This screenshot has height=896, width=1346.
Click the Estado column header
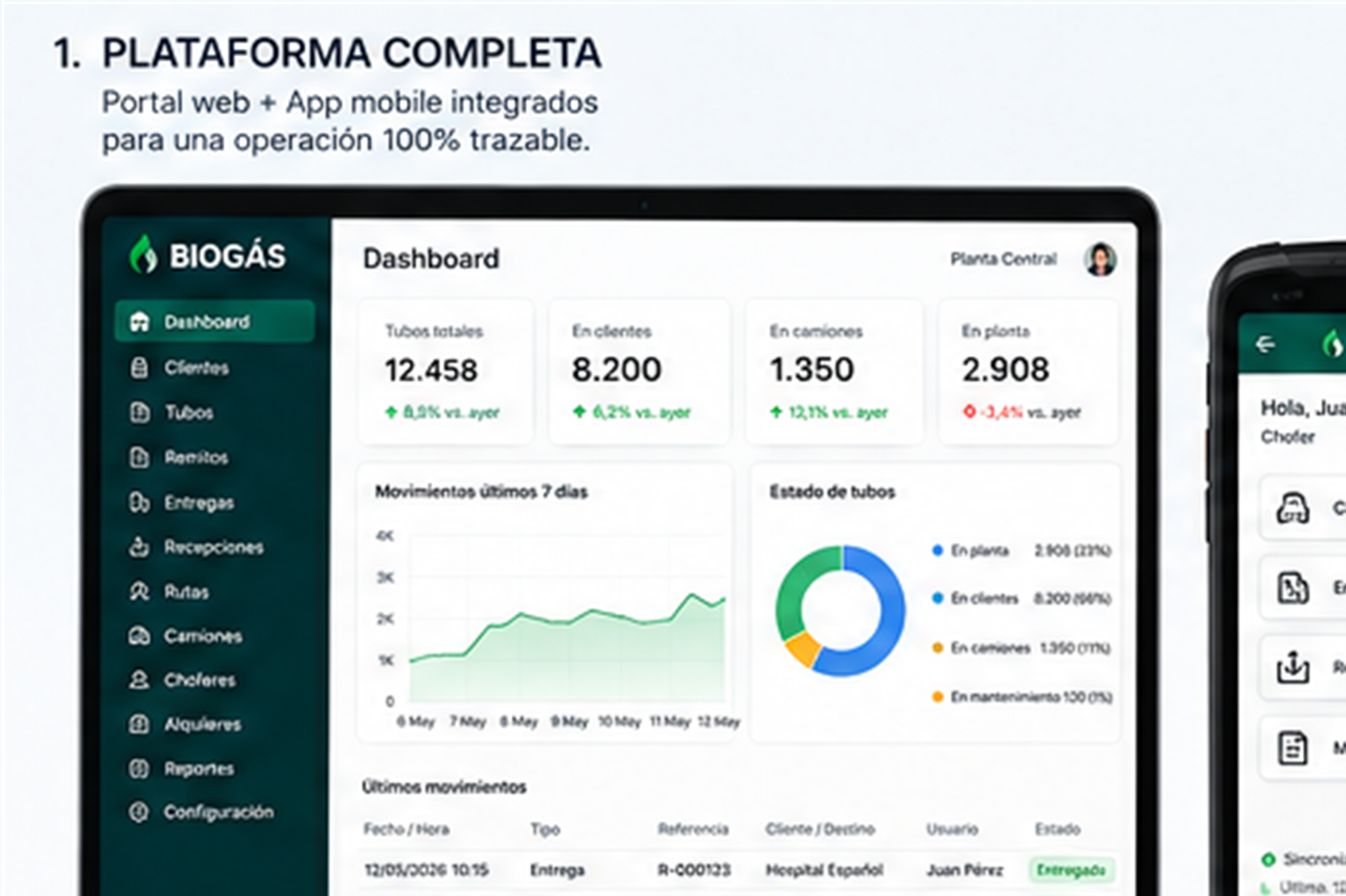(x=1057, y=829)
